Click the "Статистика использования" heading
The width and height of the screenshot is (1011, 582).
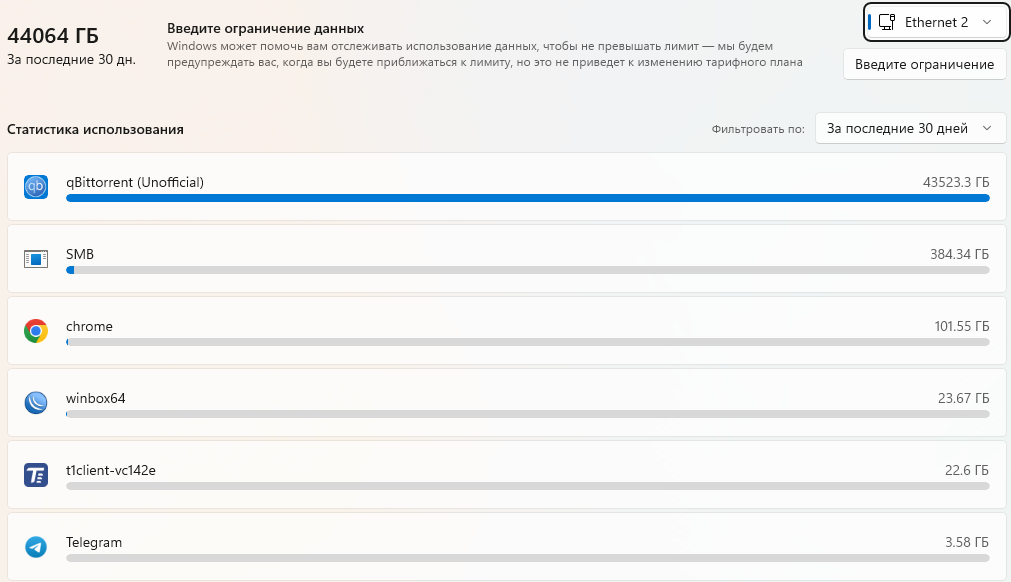point(95,130)
